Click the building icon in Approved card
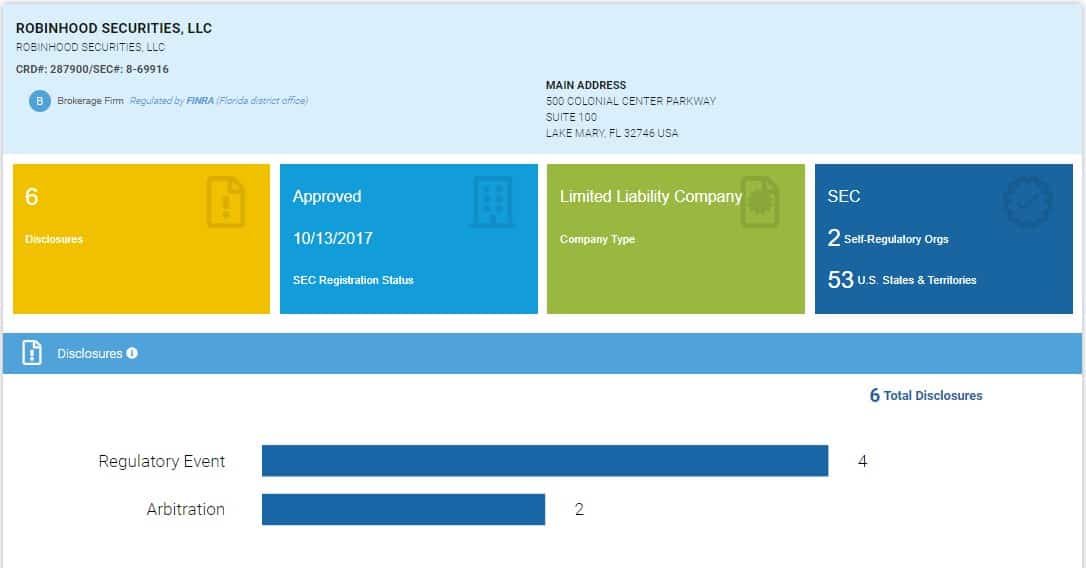Image resolution: width=1086 pixels, height=568 pixels. [492, 202]
